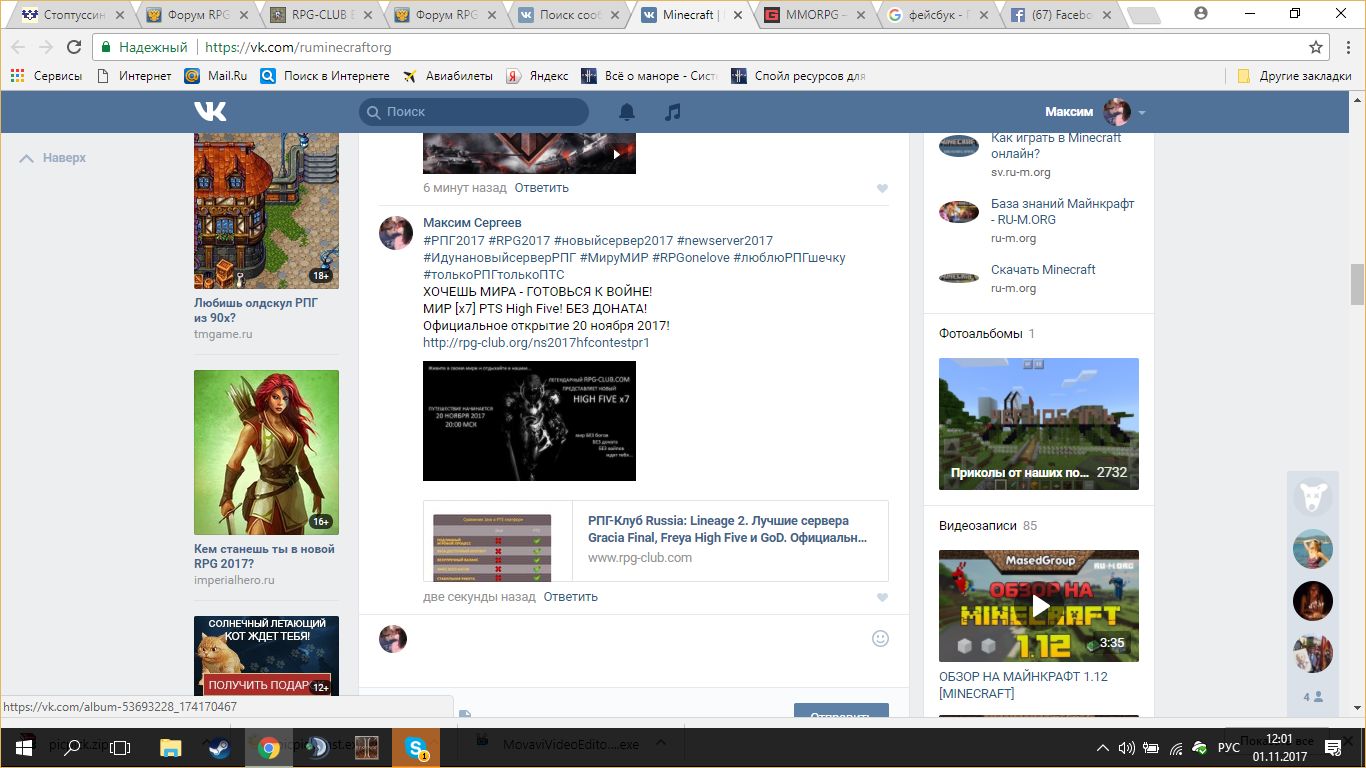Show hidden system tray icons chevron
This screenshot has width=1366, height=768.
pos(1103,748)
